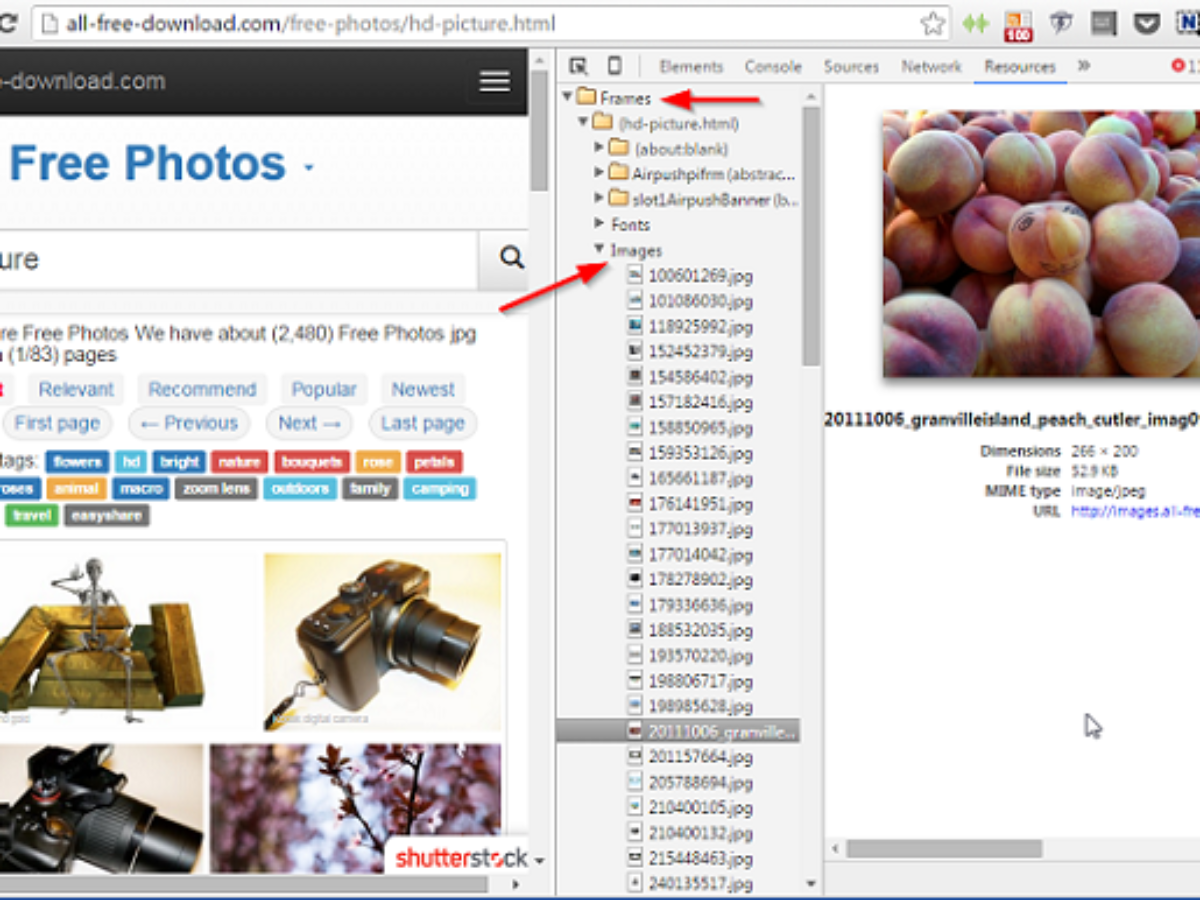Click the about:blank folder icon
This screenshot has height=900, width=1200.
(618, 148)
